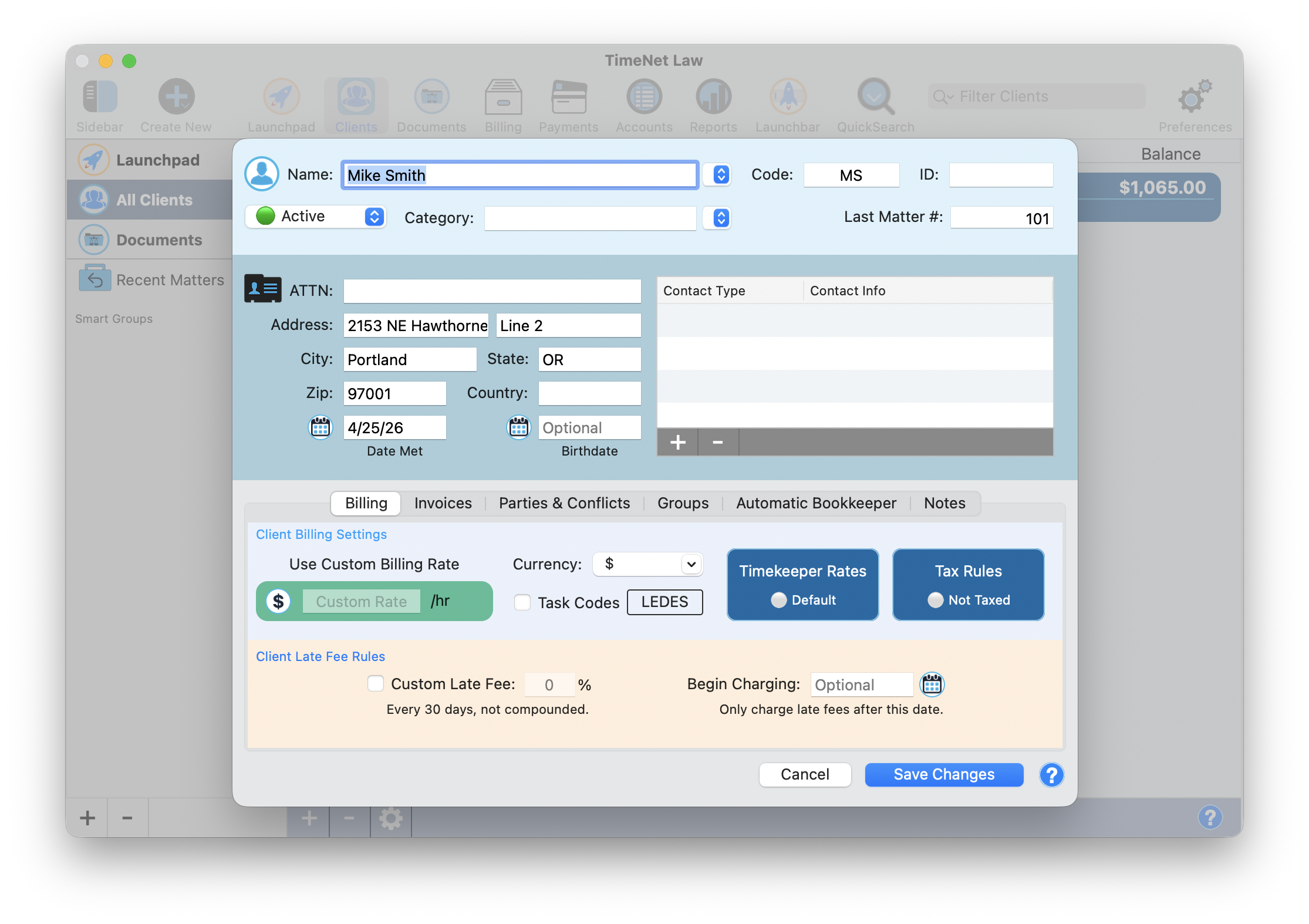
Task: Remove a contact row with the minus button
Action: tap(718, 442)
